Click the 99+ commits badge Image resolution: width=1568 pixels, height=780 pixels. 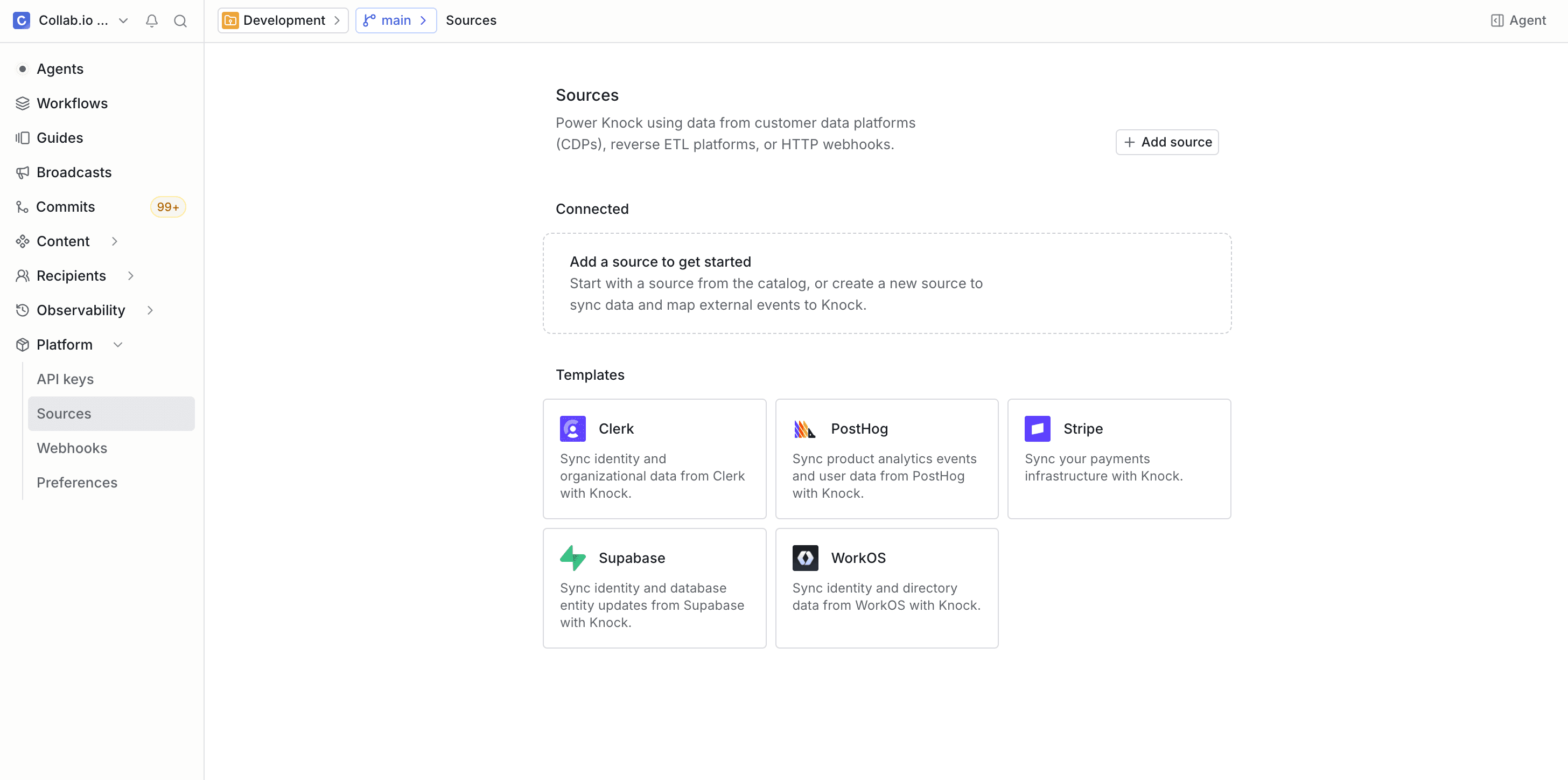click(167, 206)
